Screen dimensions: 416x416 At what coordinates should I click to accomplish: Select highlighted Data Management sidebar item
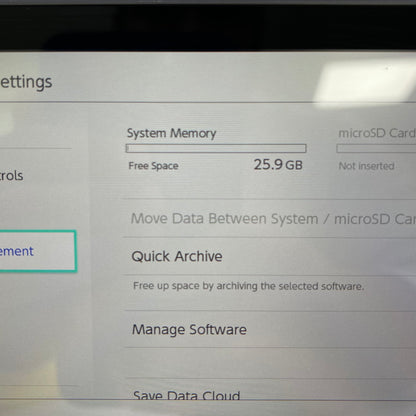(37, 251)
